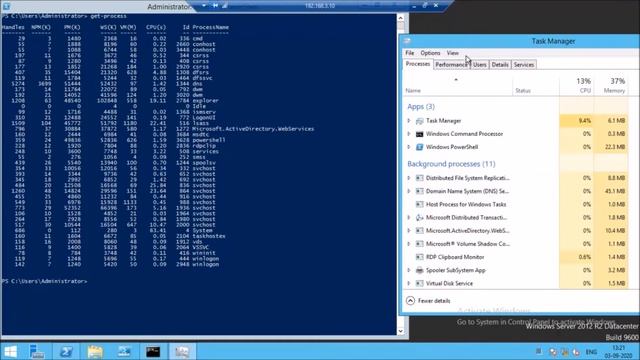Select 'Background processes (11)' group heading

[x=451, y=164]
